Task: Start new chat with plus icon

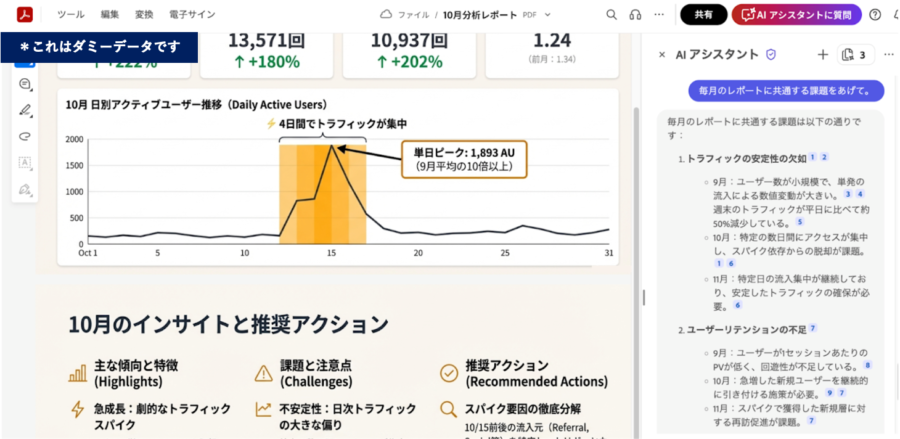Action: click(822, 54)
